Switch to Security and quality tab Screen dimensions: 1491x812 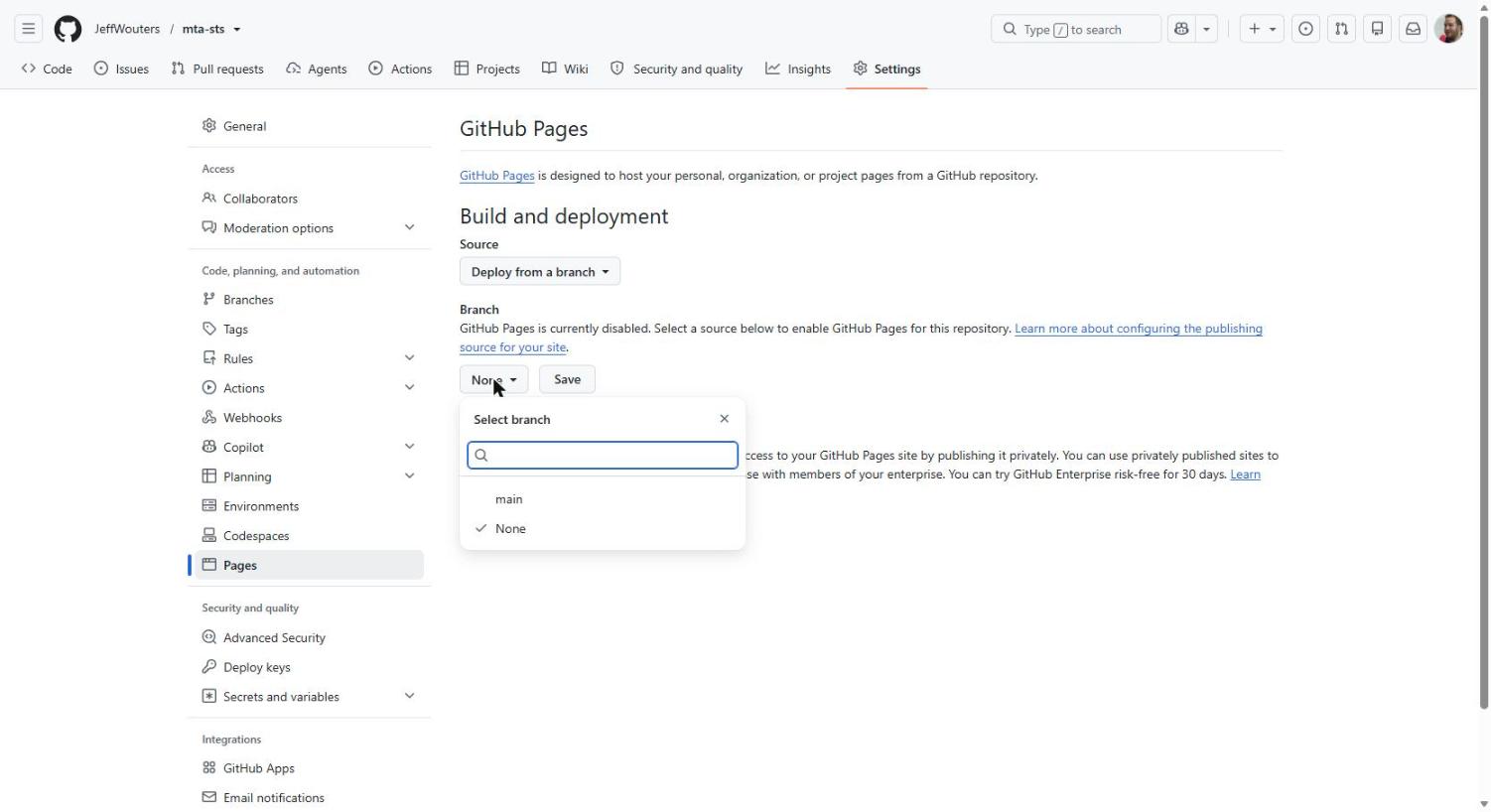point(676,68)
